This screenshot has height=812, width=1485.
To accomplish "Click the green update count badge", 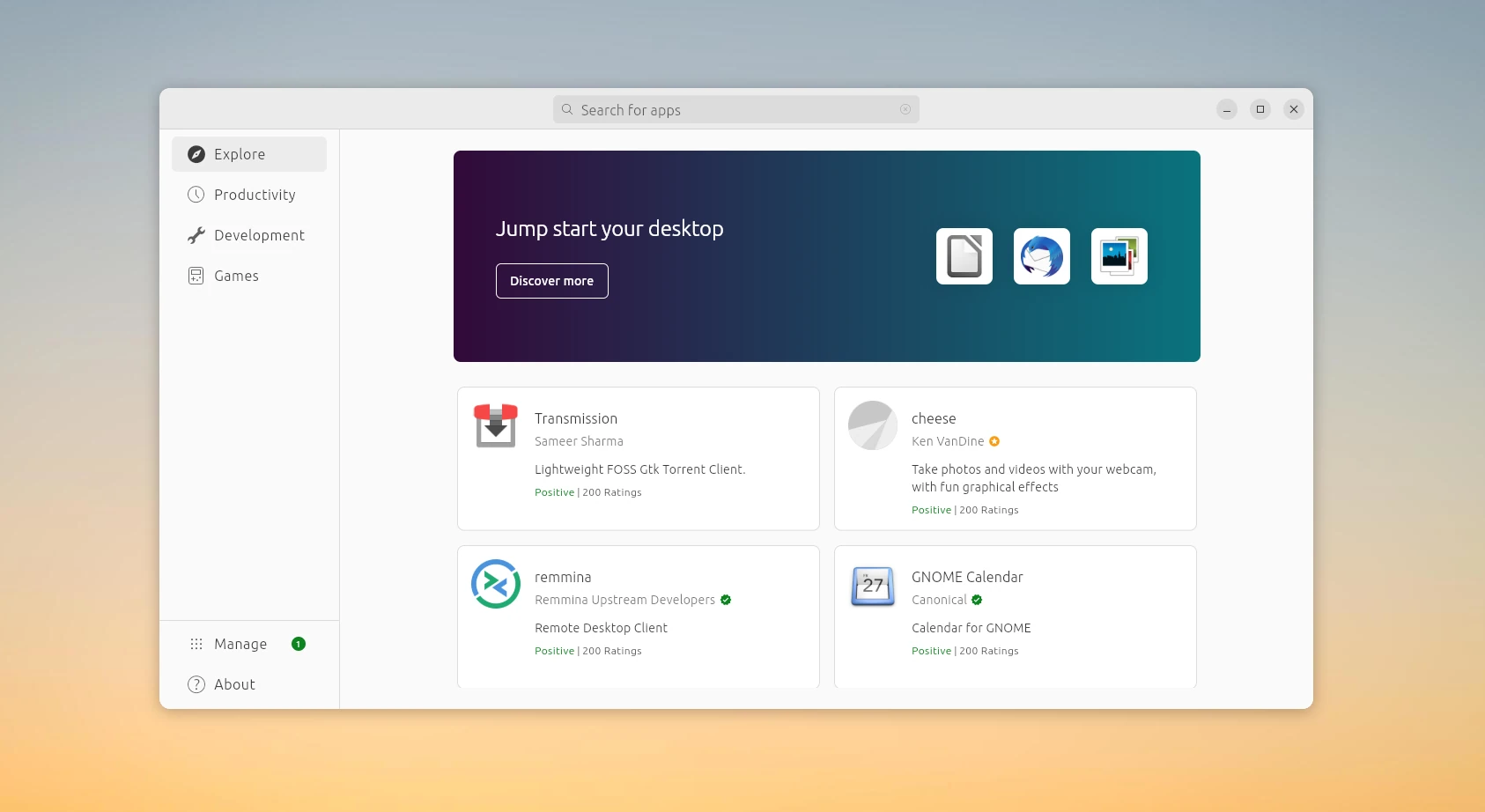I will pos(299,644).
